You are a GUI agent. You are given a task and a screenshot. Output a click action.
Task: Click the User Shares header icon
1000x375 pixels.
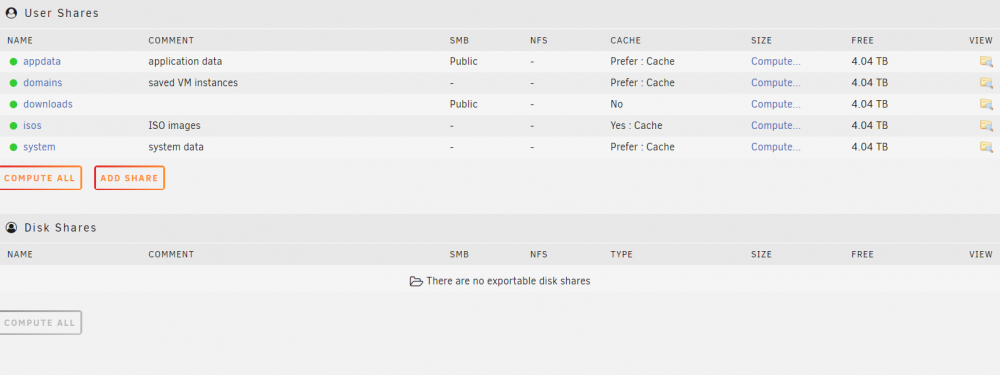pyautogui.click(x=11, y=13)
